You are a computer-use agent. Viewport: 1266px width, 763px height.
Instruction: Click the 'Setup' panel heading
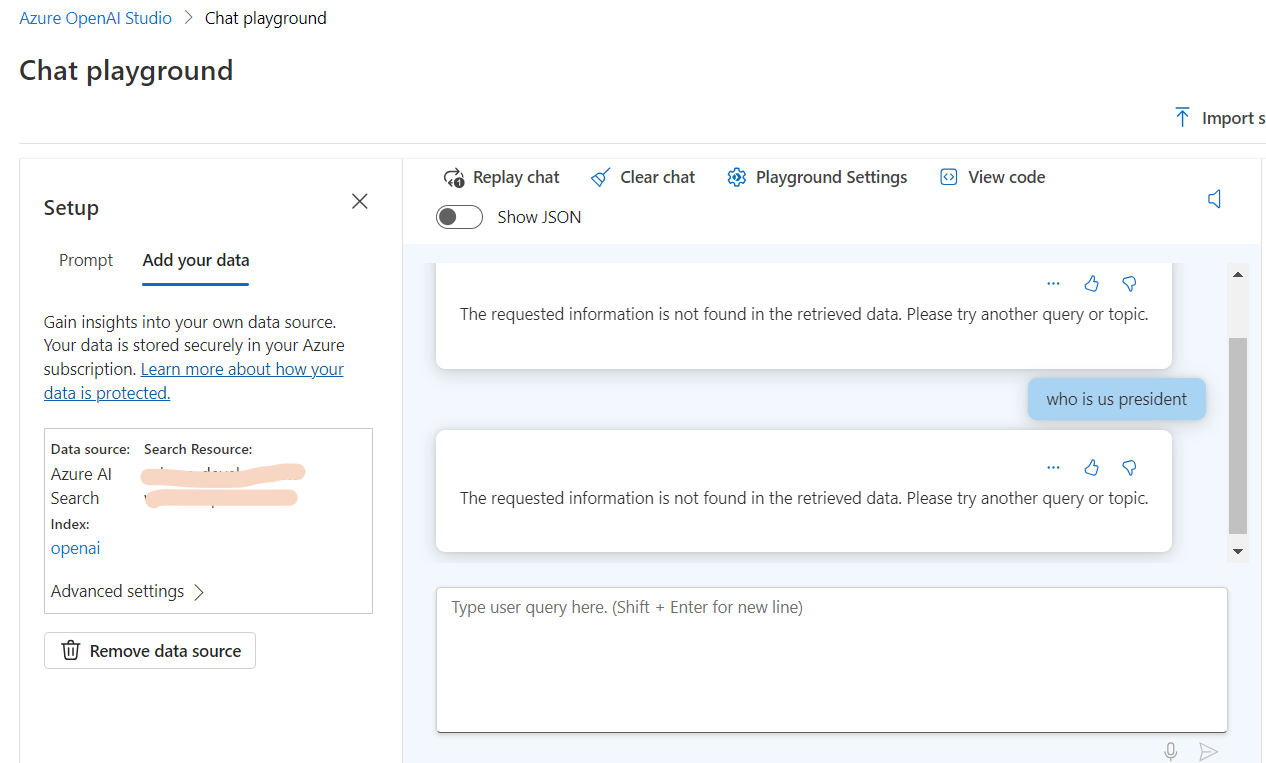pyautogui.click(x=71, y=208)
